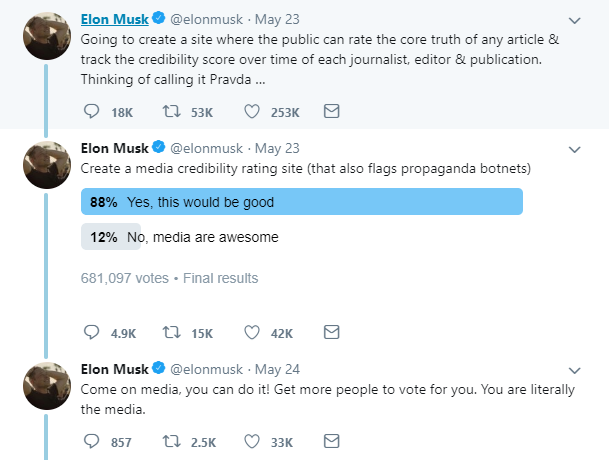Like the tweet with 253K likes
609x460 pixels.
tap(252, 111)
